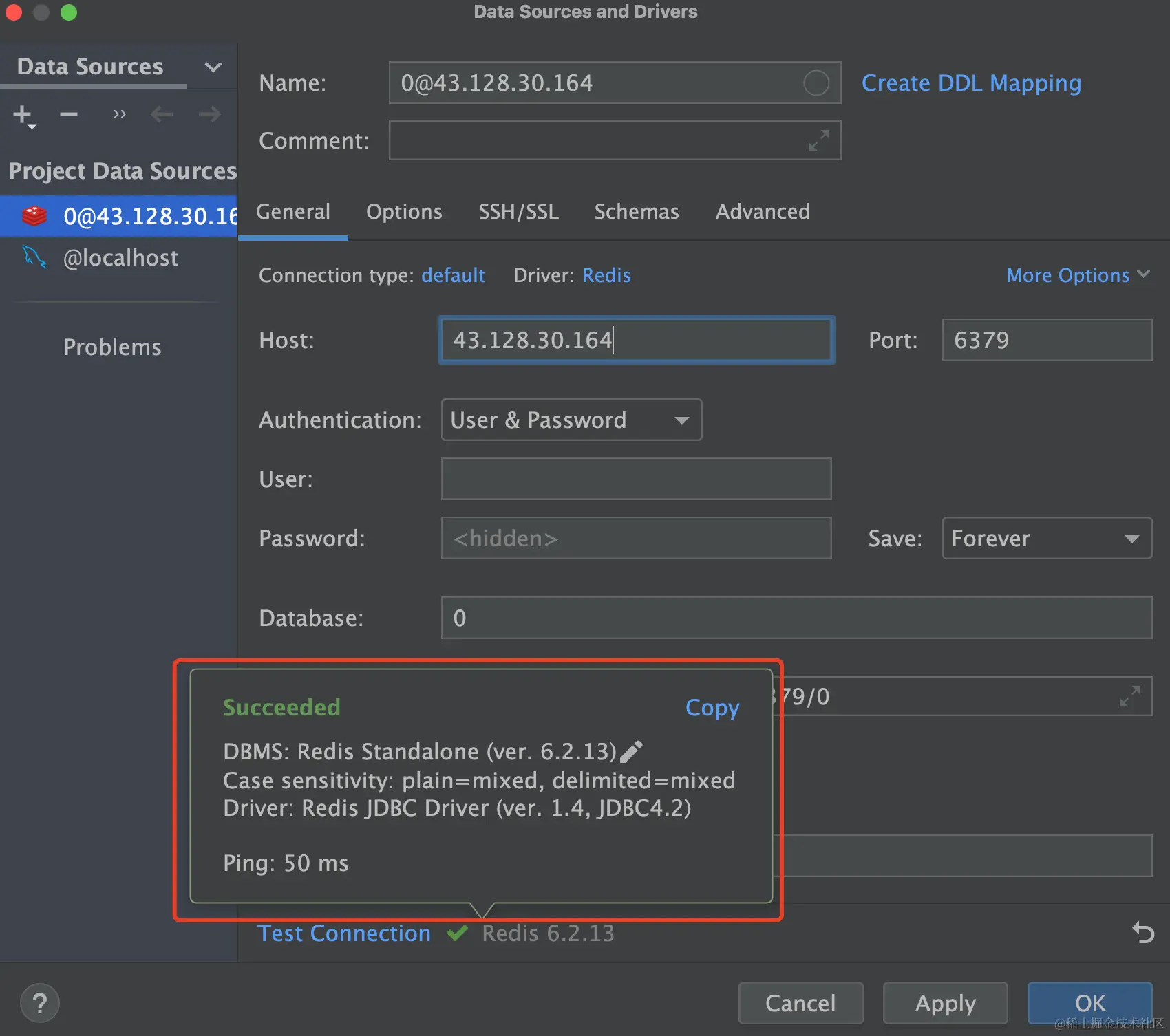
Task: Click Test Connection link
Action: (x=344, y=934)
